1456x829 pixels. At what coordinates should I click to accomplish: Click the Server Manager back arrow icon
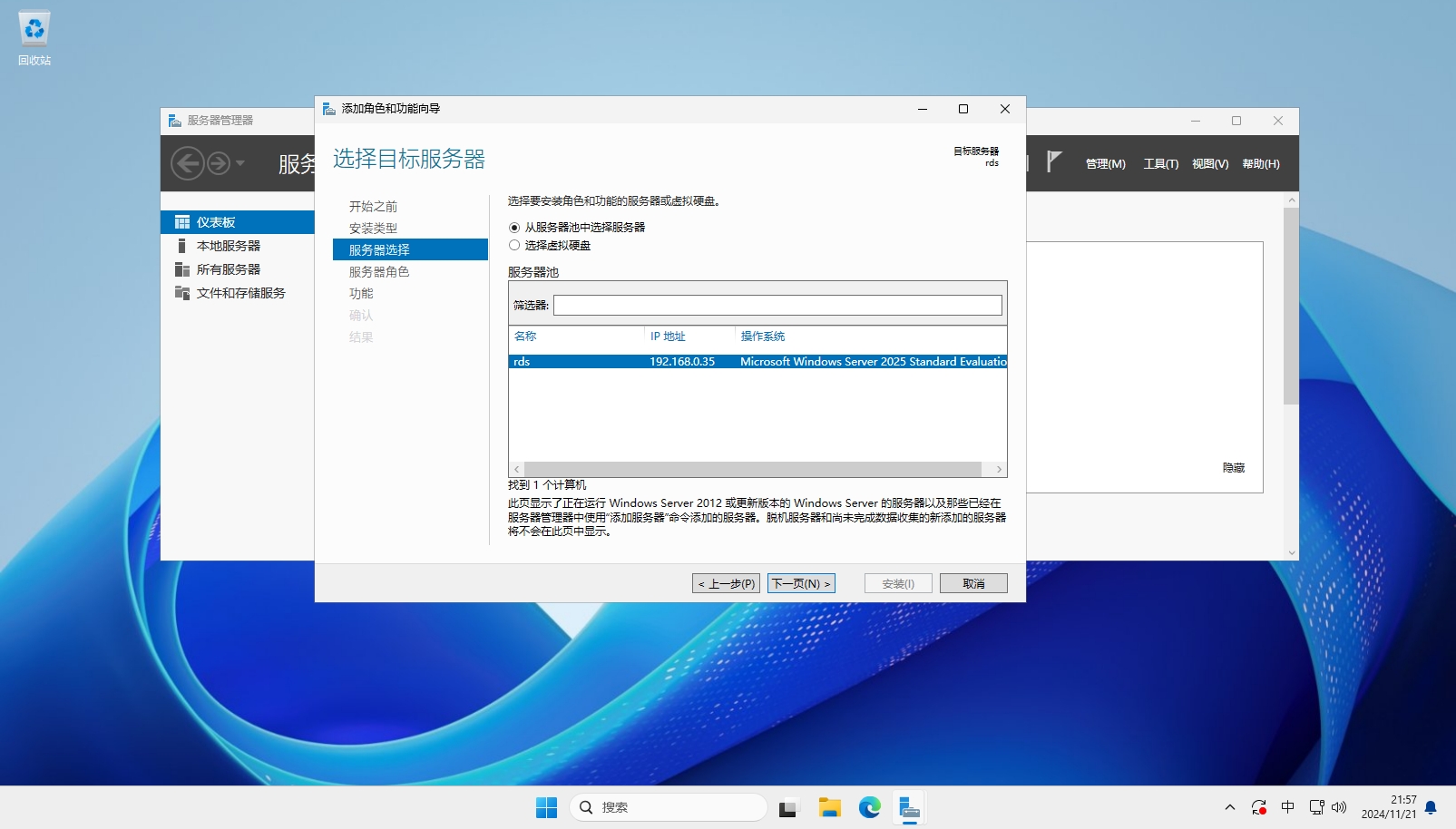188,163
